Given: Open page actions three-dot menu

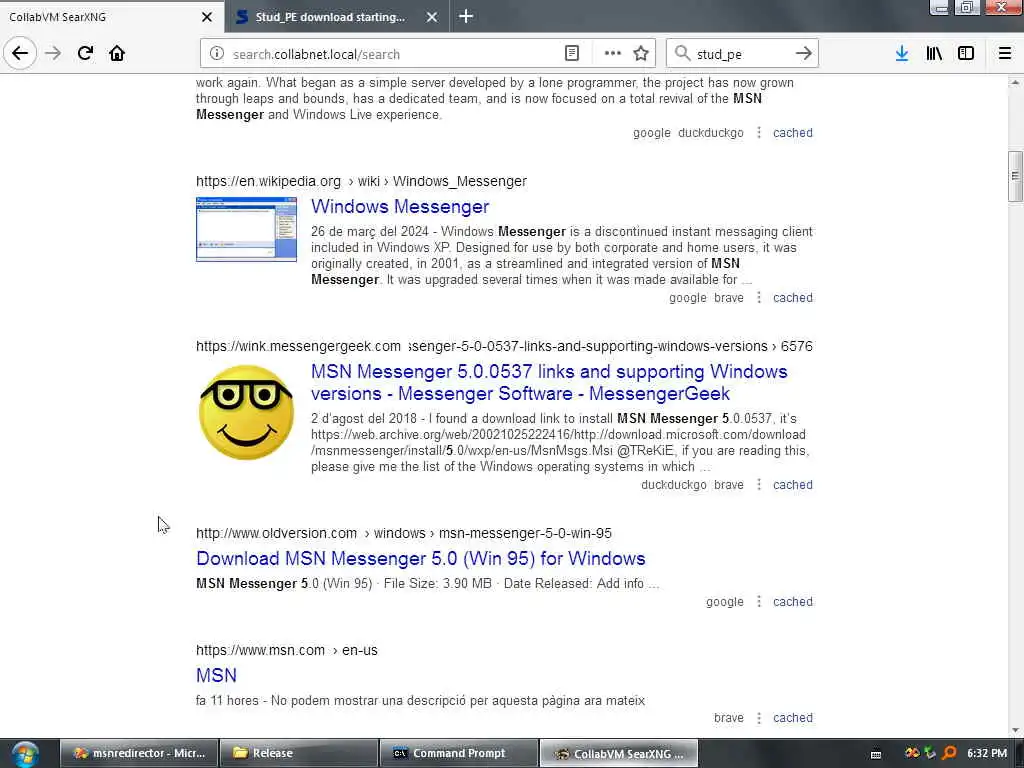Looking at the screenshot, I should tap(613, 54).
